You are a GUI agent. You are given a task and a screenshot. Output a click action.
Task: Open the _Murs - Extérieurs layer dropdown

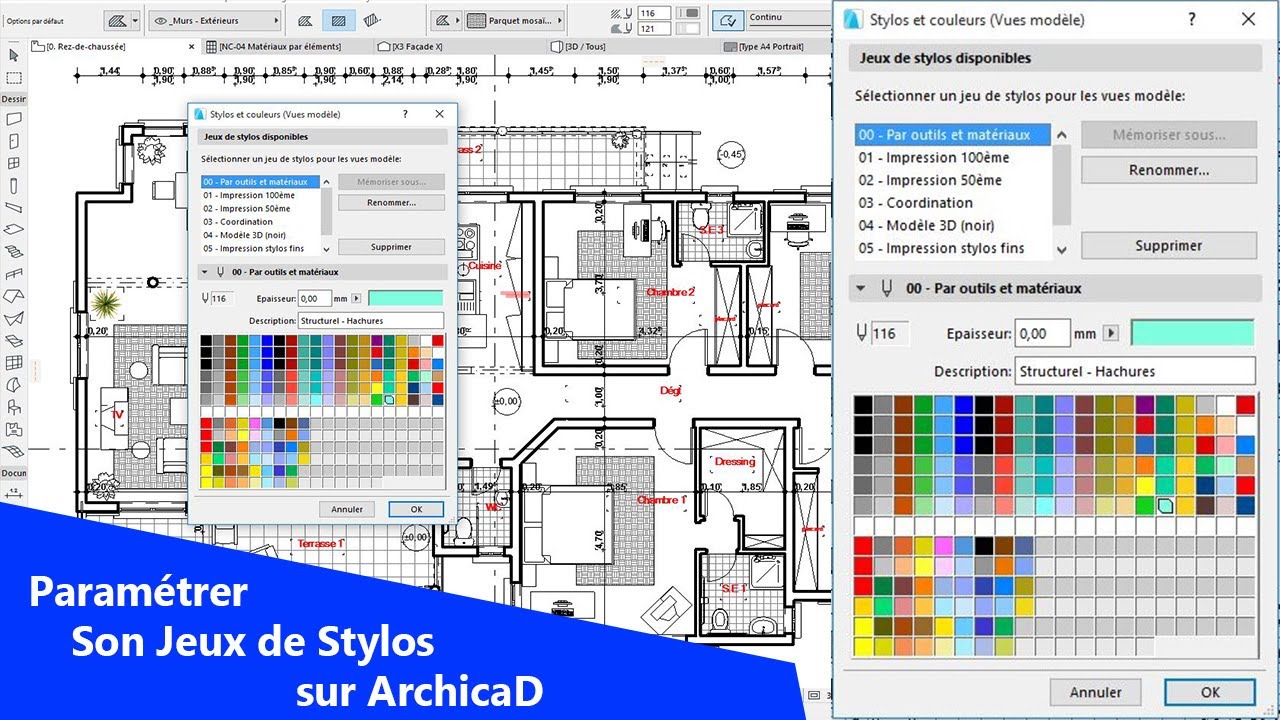(x=215, y=20)
